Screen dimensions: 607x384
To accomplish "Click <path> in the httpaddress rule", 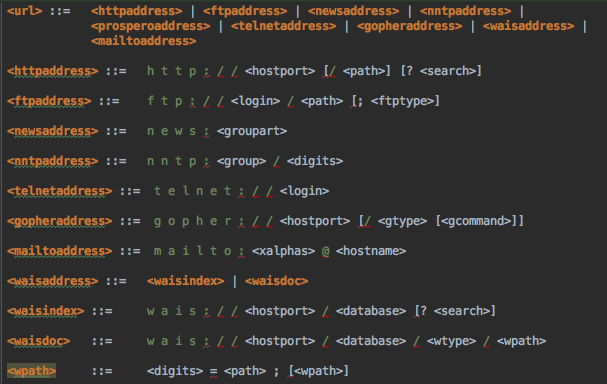I will [364, 71].
